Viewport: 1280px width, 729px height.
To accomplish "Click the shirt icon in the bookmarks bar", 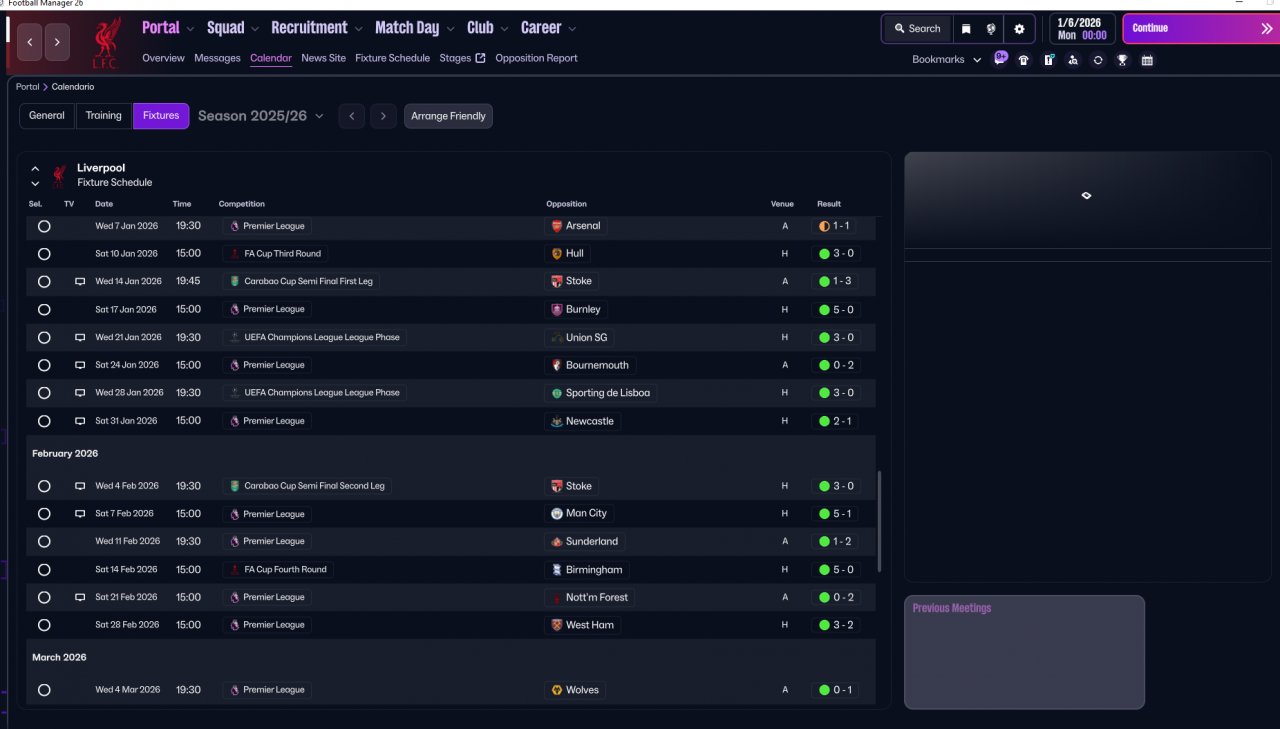I will pos(1023,60).
